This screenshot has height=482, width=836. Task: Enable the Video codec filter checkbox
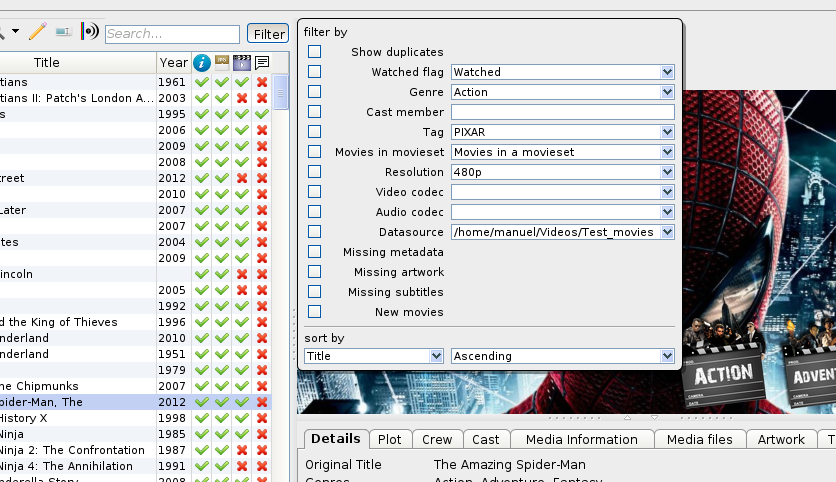click(315, 191)
